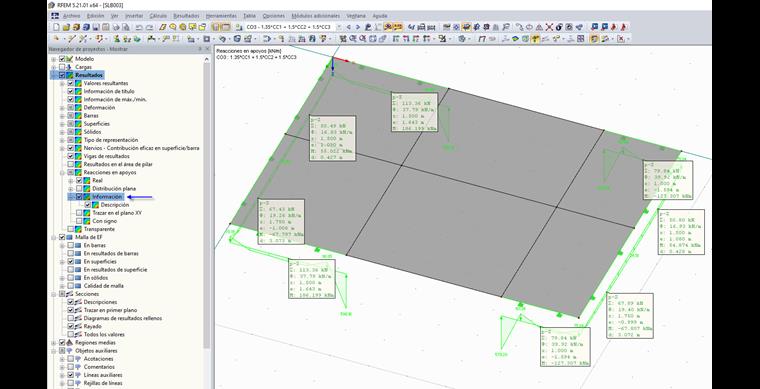Select Vigas de resultados tree label
The height and width of the screenshot is (389, 760).
pos(106,156)
